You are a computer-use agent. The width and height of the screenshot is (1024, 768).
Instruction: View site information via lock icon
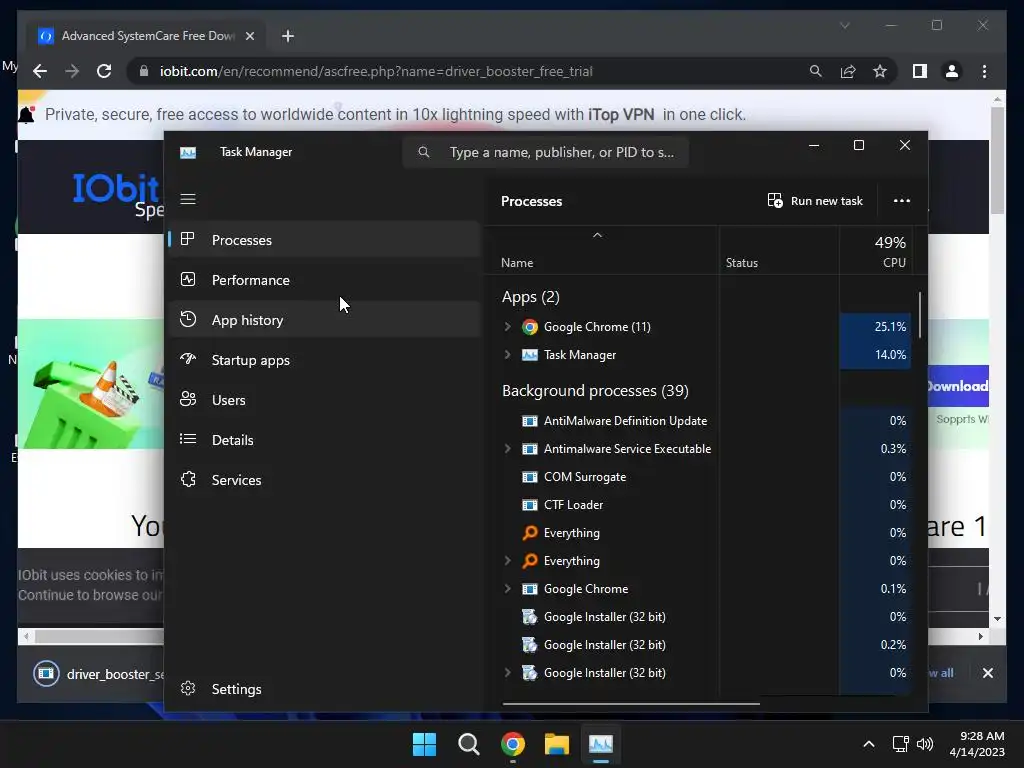(144, 71)
